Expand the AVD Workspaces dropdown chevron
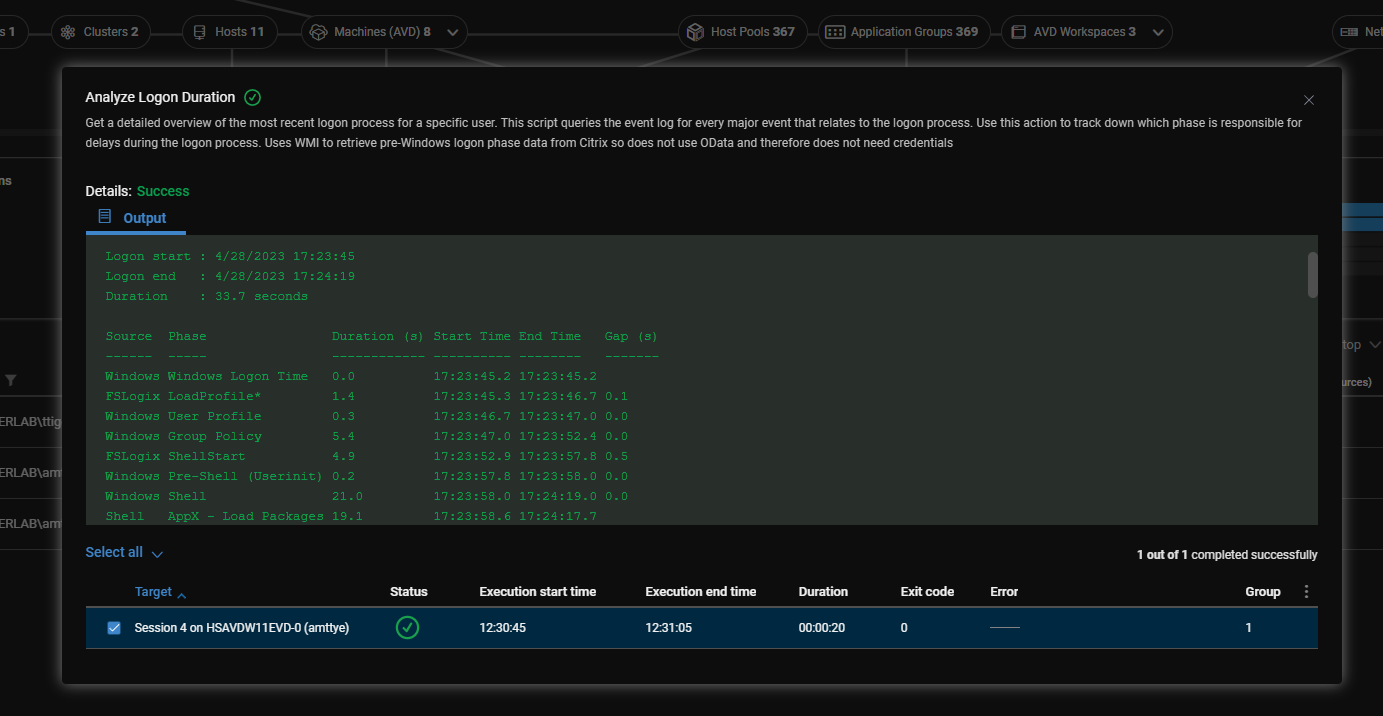This screenshot has width=1383, height=716. tap(1156, 31)
